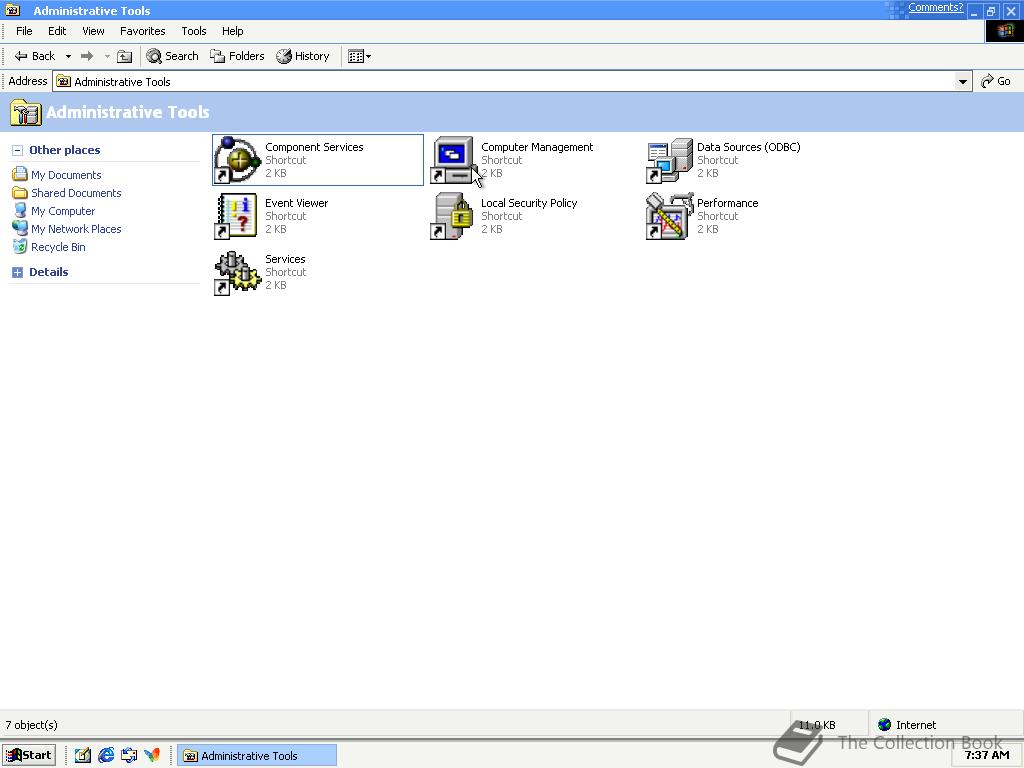This screenshot has width=1024, height=768.
Task: Collapse the Other places section
Action: click(18, 150)
